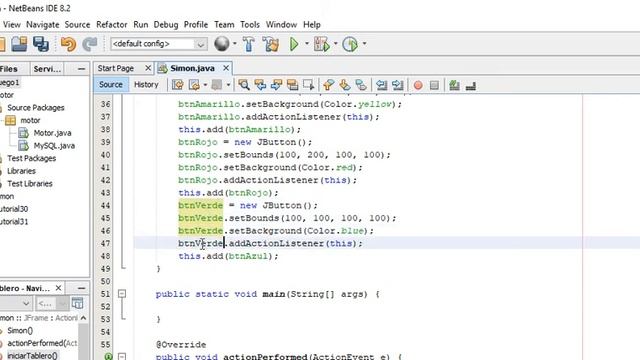Click the Profile Project clock icon
The image size is (640, 360).
pyautogui.click(x=350, y=44)
